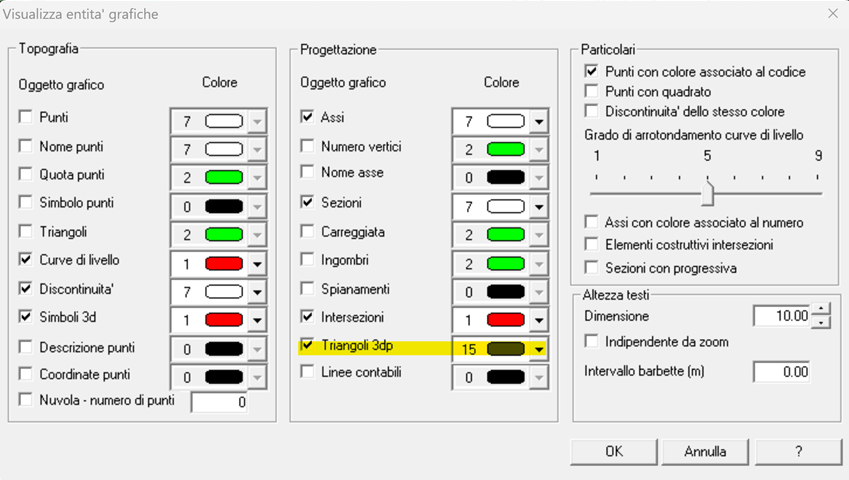Click the green Numero vertici color swatch
Image resolution: width=849 pixels, height=480 pixels.
[x=507, y=150]
